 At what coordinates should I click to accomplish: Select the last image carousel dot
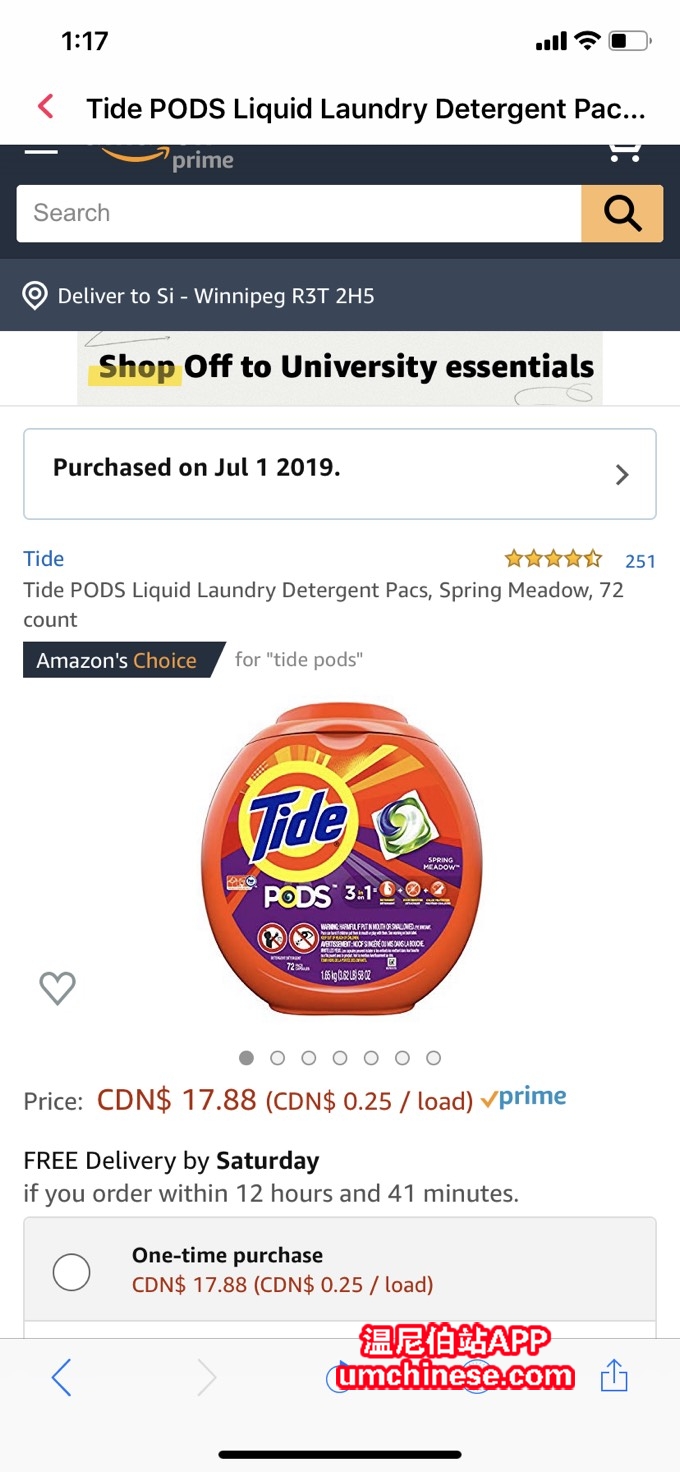(433, 1058)
